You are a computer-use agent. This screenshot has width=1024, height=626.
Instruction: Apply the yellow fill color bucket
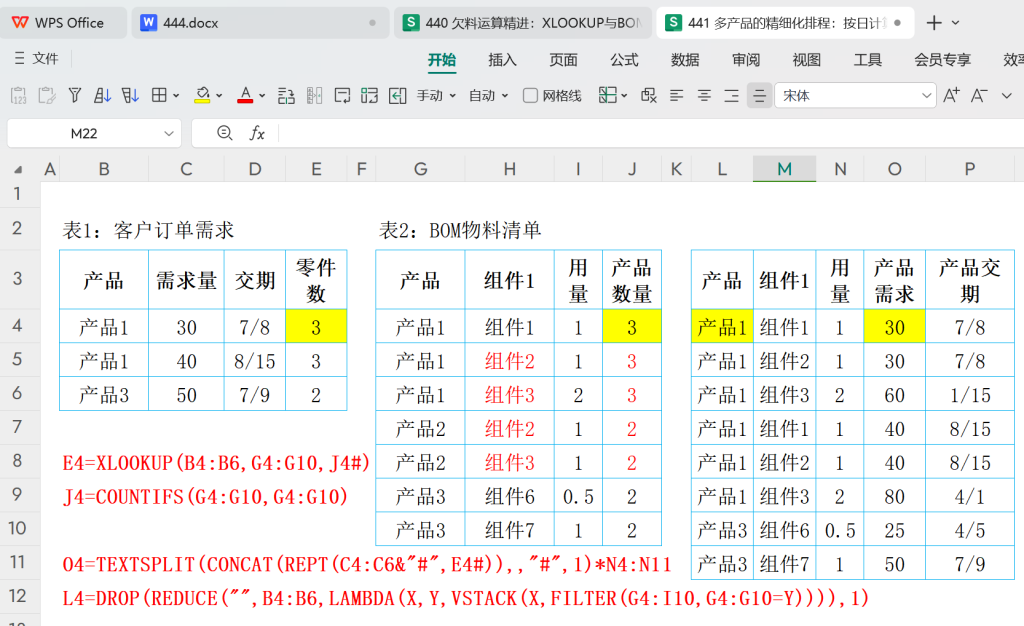pyautogui.click(x=202, y=96)
